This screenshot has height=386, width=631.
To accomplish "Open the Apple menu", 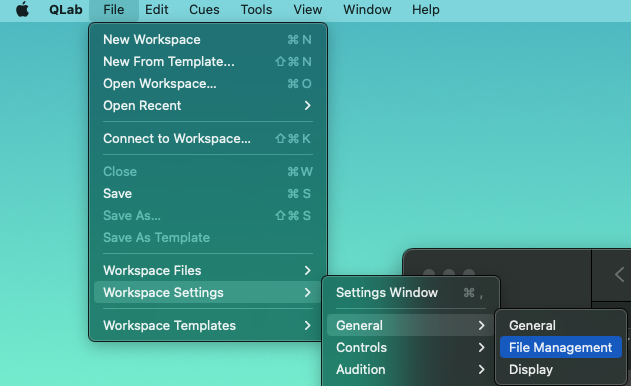I will click(23, 9).
